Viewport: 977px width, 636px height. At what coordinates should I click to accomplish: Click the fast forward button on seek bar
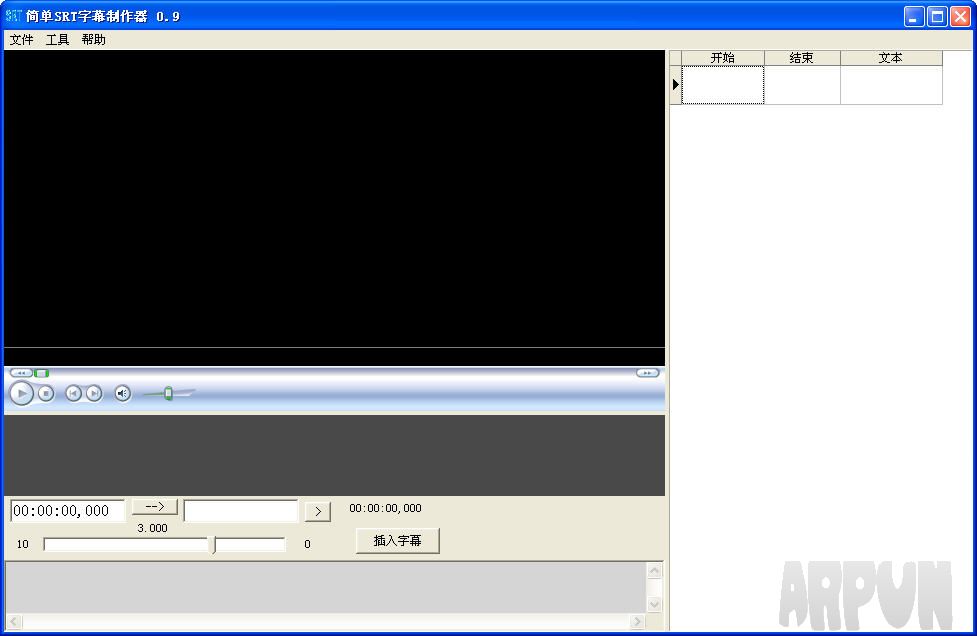point(647,373)
